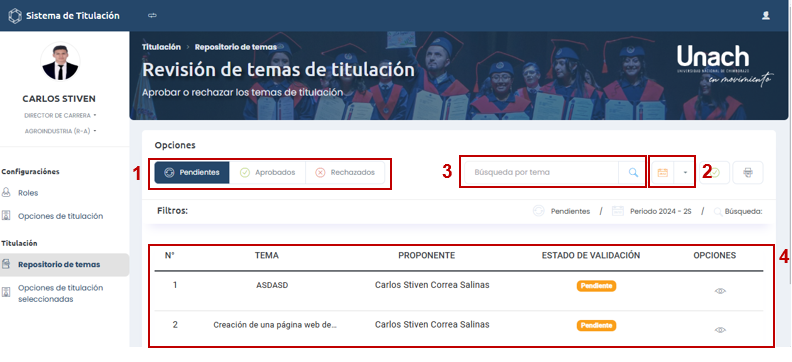
Task: Click the Repositorio de temas sidebar icon
Action: 7,264
